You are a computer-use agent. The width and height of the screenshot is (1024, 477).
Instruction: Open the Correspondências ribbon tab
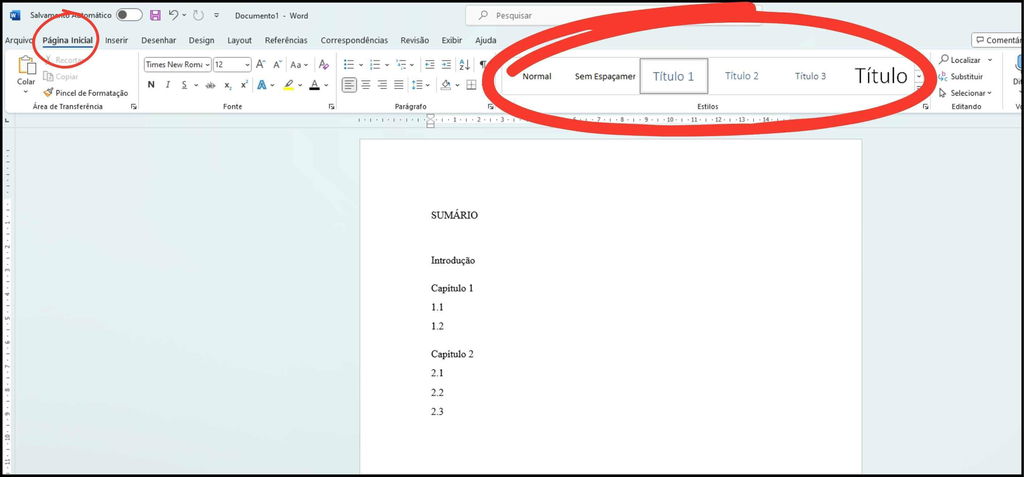tap(354, 41)
